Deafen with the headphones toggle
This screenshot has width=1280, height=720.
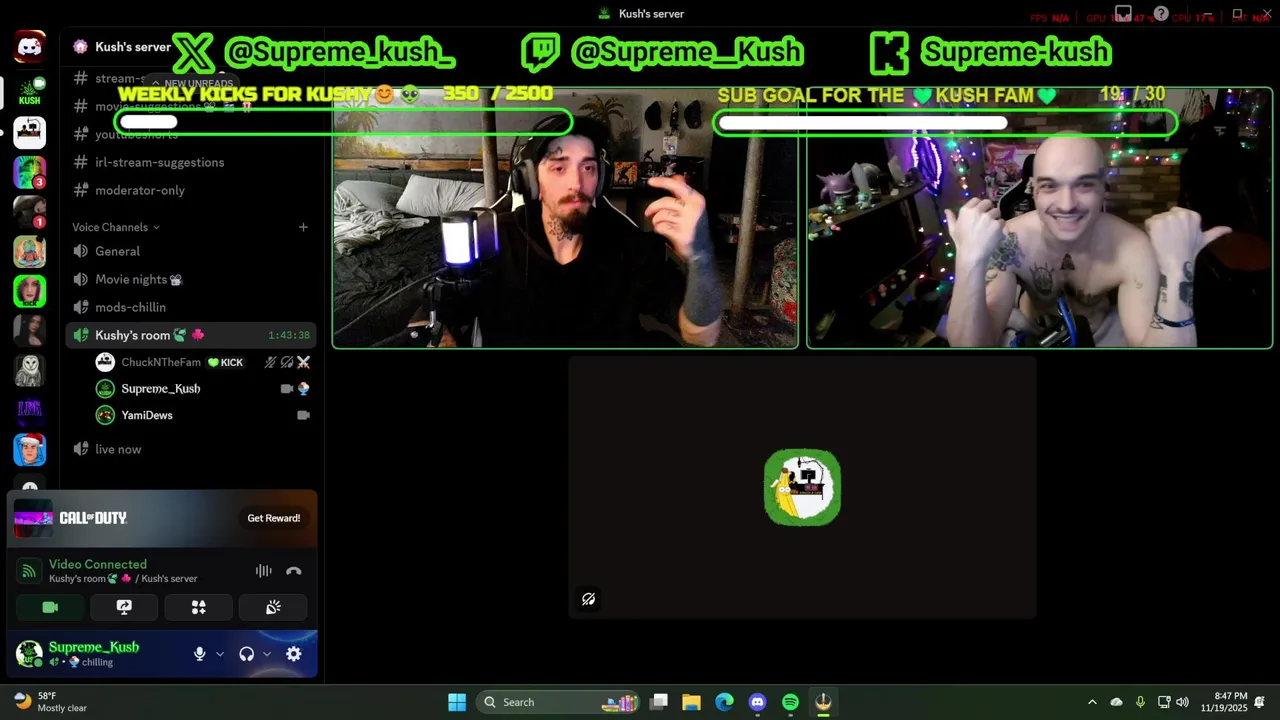click(246, 654)
